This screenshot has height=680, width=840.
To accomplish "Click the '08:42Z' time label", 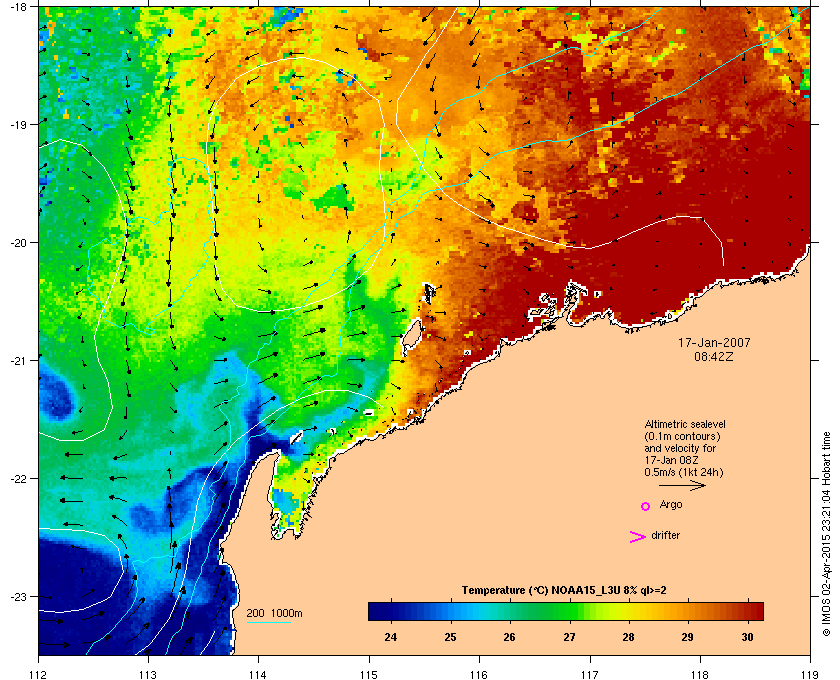I will click(x=714, y=356).
